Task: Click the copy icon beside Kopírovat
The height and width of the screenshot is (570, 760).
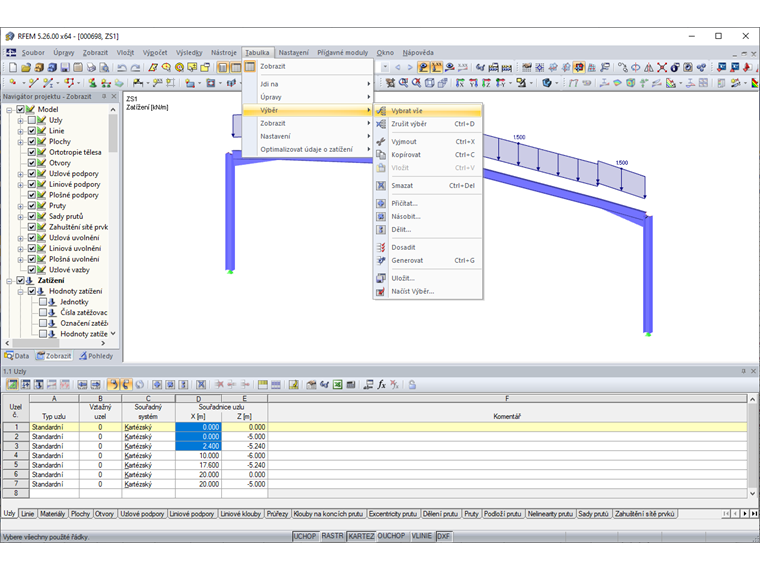Action: click(381, 155)
